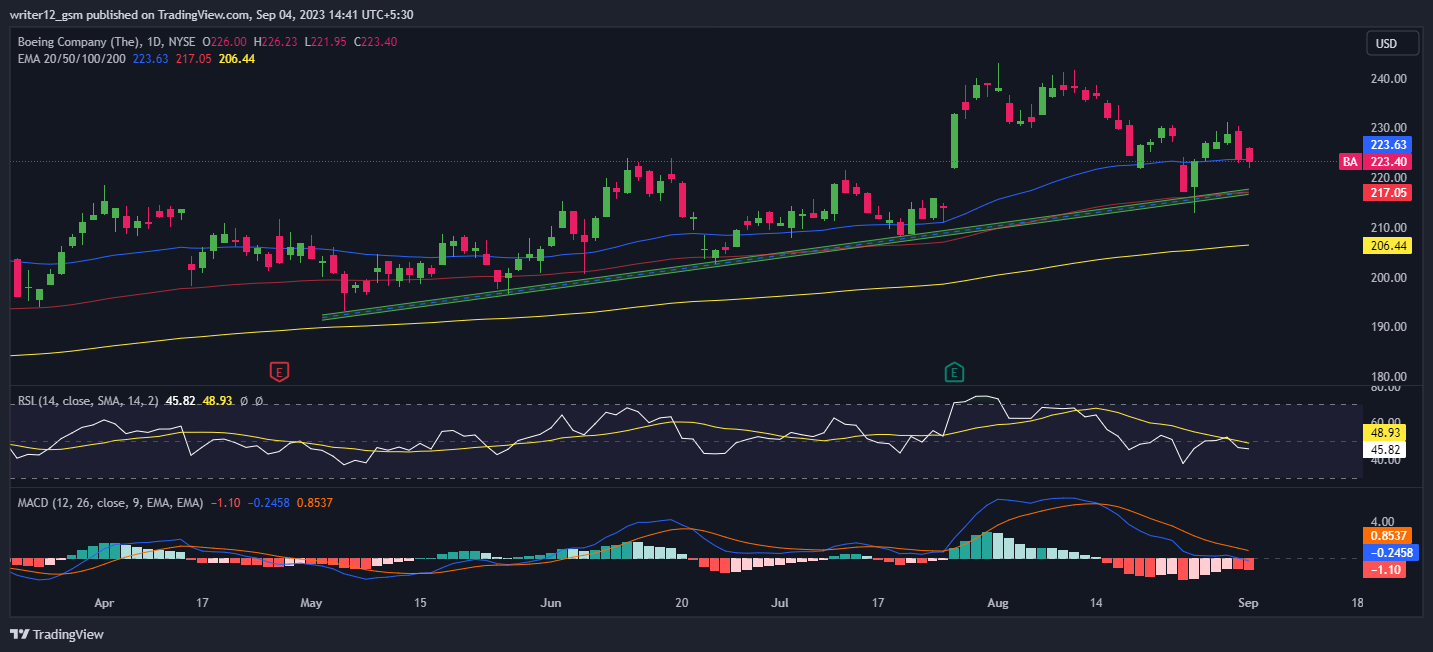Click the Sep date axis label
This screenshot has height=652, width=1433.
pos(1248,603)
